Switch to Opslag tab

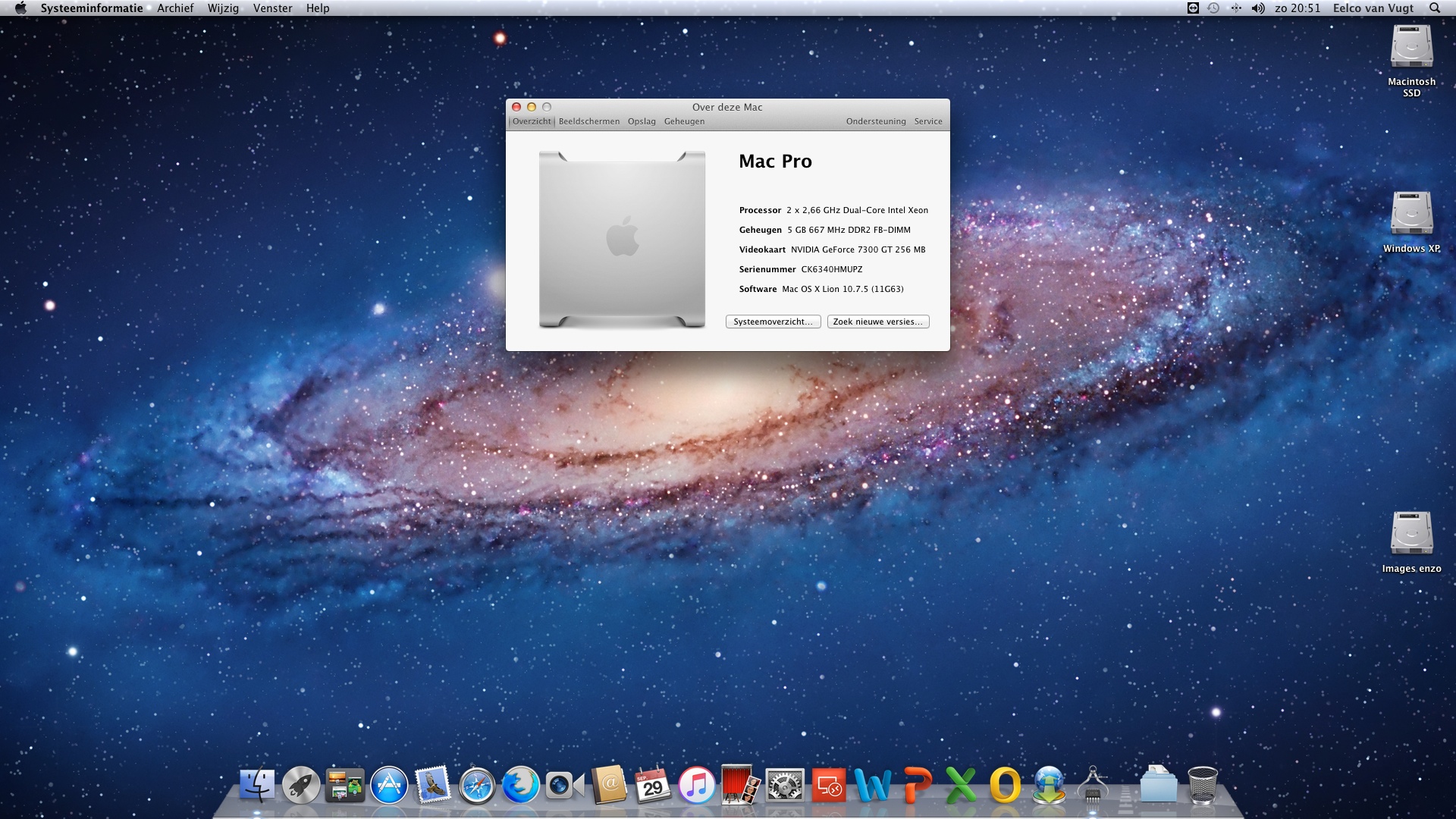[x=642, y=121]
